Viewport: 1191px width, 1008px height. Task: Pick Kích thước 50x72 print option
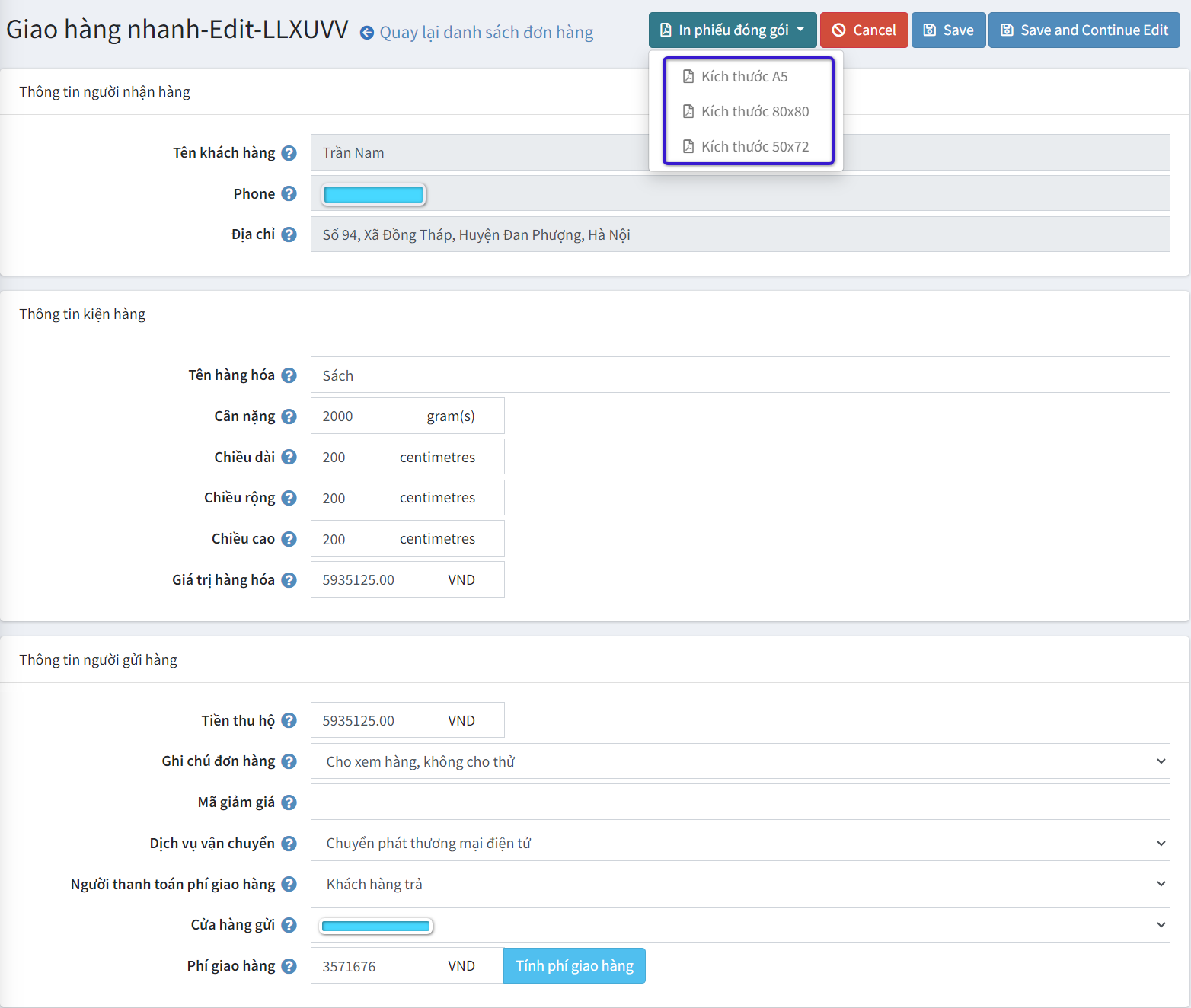click(754, 147)
